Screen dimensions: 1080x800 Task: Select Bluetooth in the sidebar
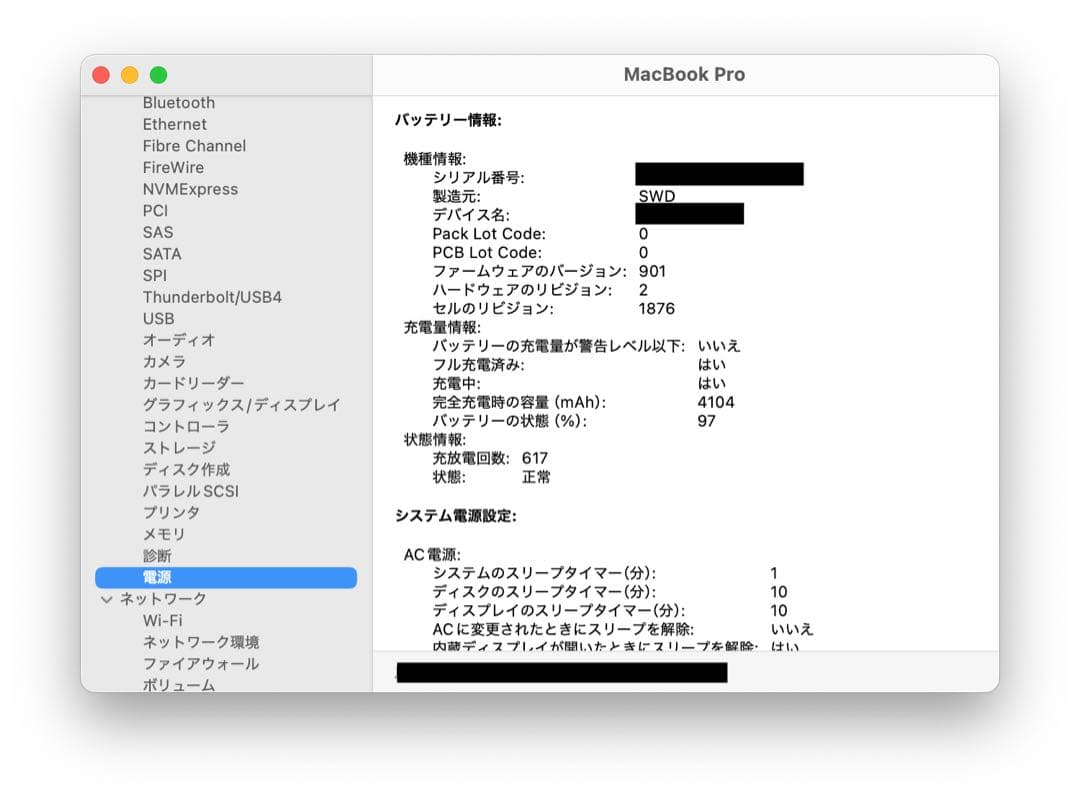click(x=178, y=102)
